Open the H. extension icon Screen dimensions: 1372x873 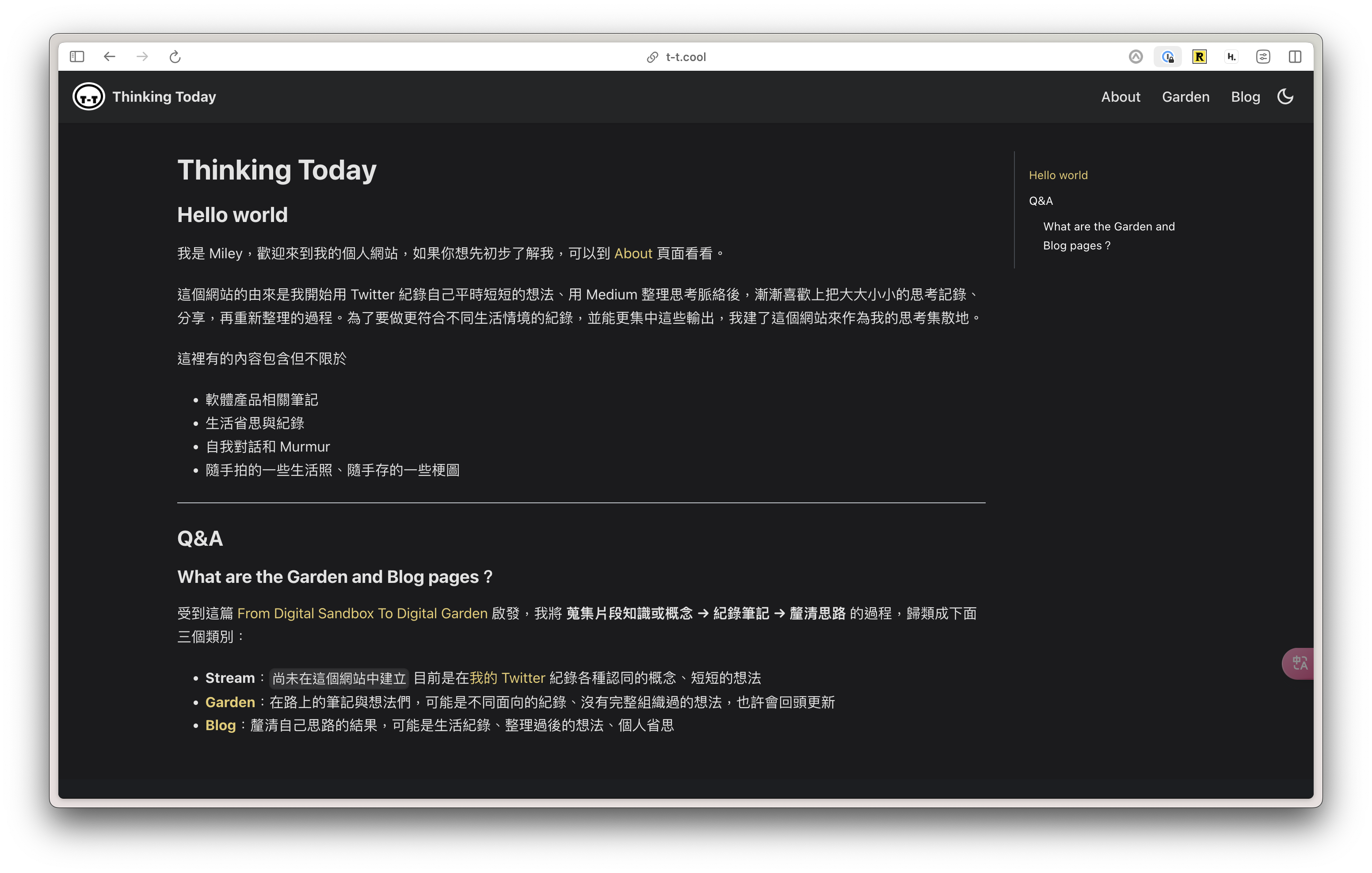pos(1231,57)
